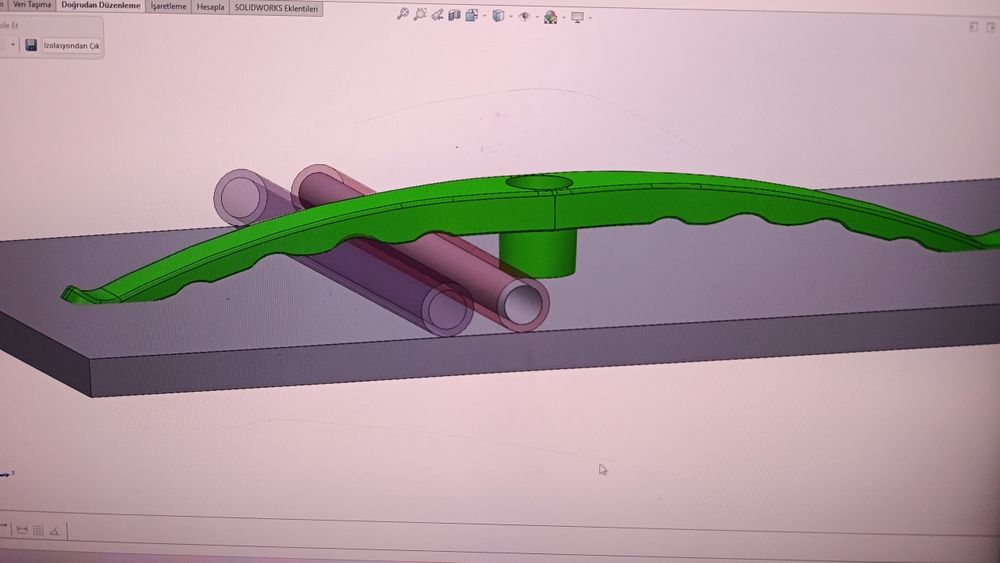Click the Display Style cube icon
Image resolution: width=1000 pixels, height=563 pixels.
(498, 16)
